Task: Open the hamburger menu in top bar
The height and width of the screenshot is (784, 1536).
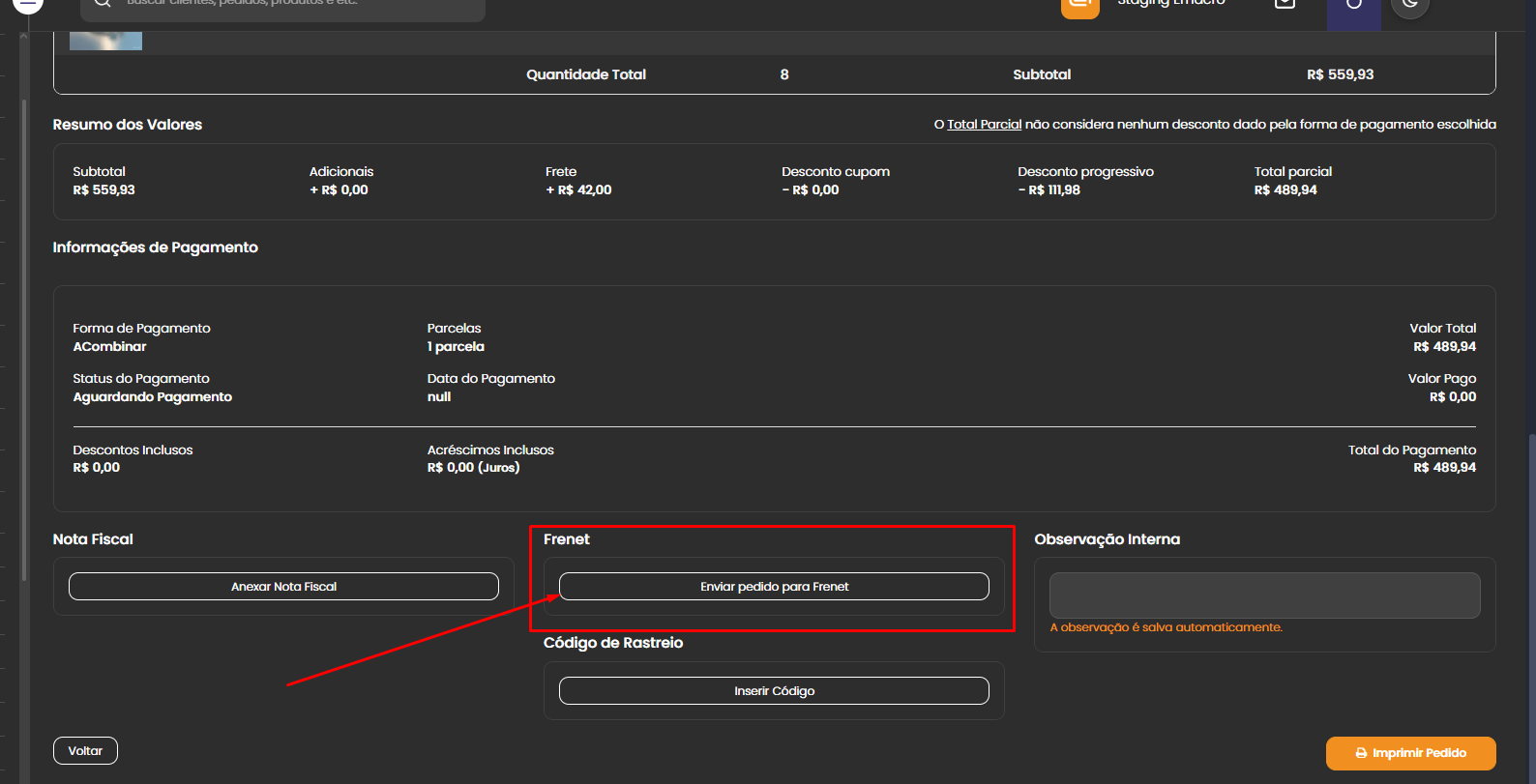Action: coord(27,4)
